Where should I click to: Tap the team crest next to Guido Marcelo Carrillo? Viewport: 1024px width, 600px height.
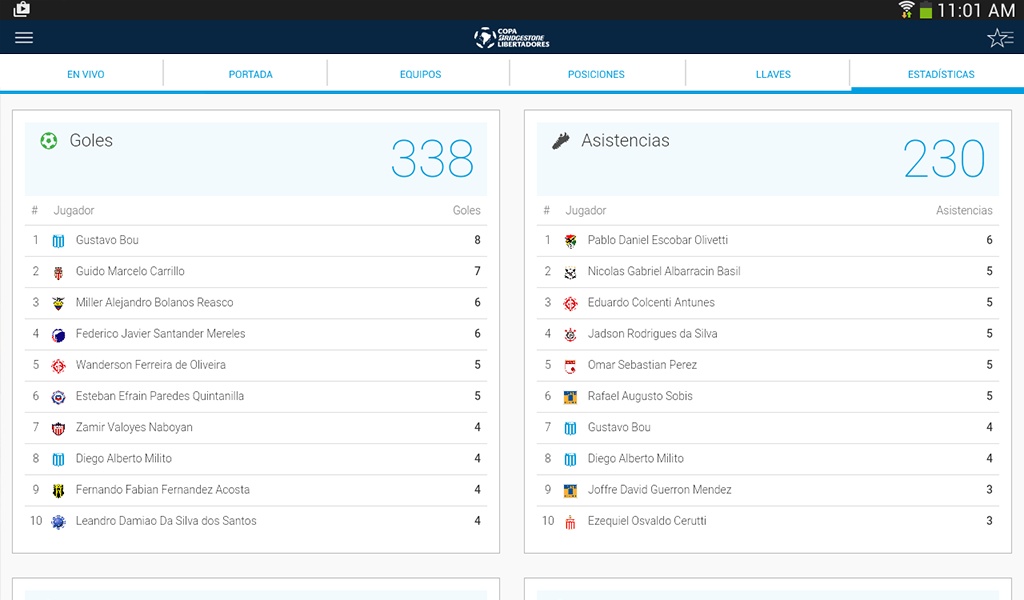pos(58,272)
